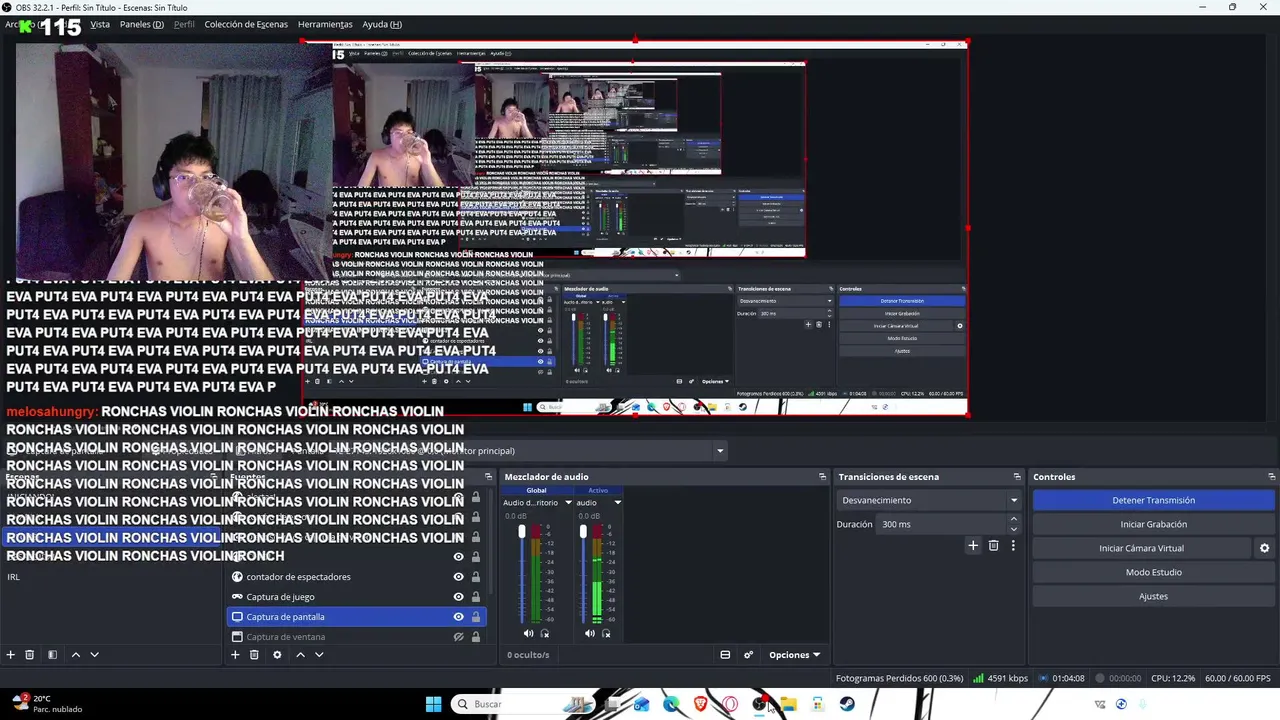Open Steam from the taskbar
This screenshot has height=720, width=1280.
(847, 704)
